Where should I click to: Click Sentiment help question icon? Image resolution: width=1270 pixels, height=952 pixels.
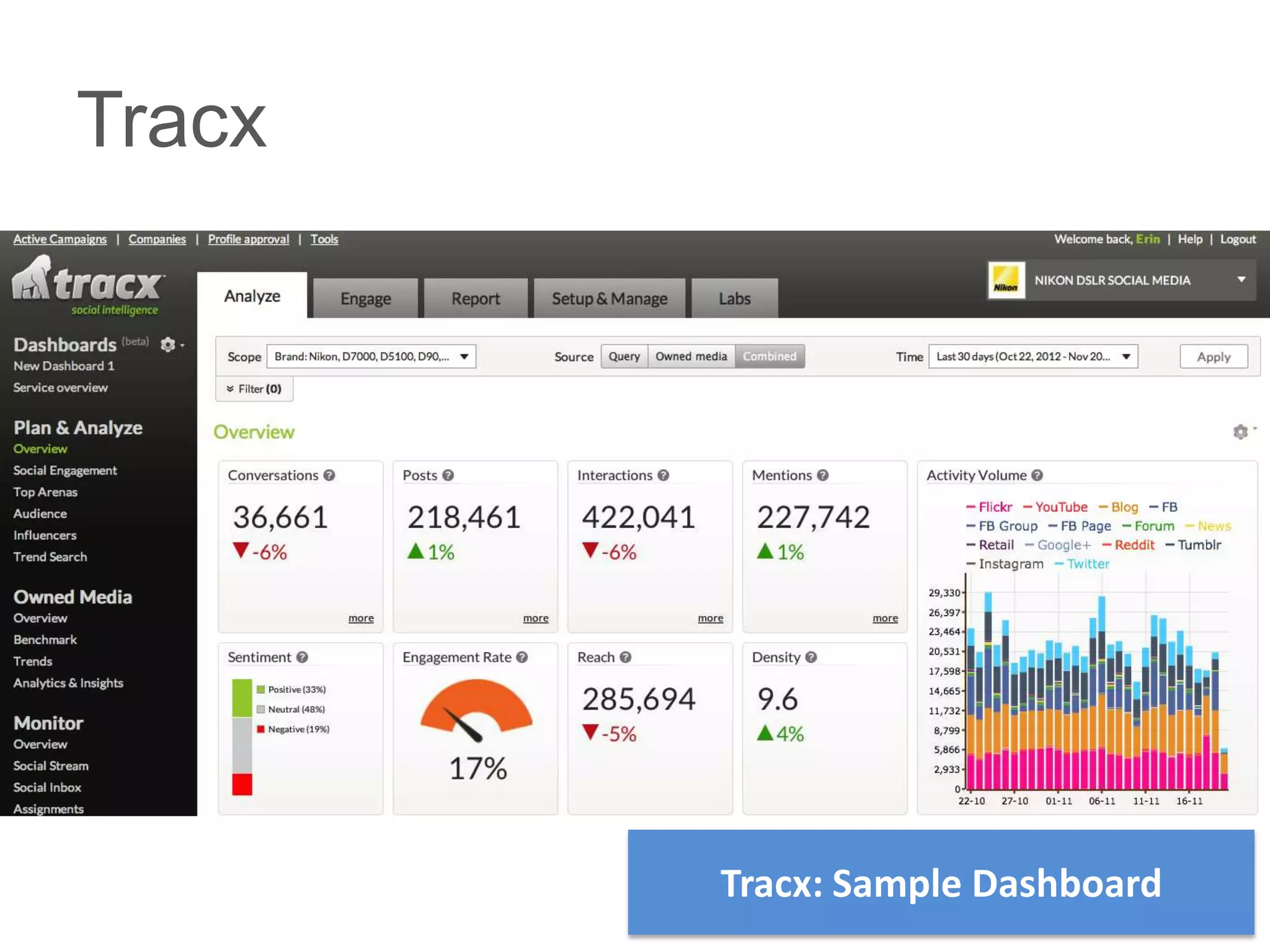[x=302, y=657]
